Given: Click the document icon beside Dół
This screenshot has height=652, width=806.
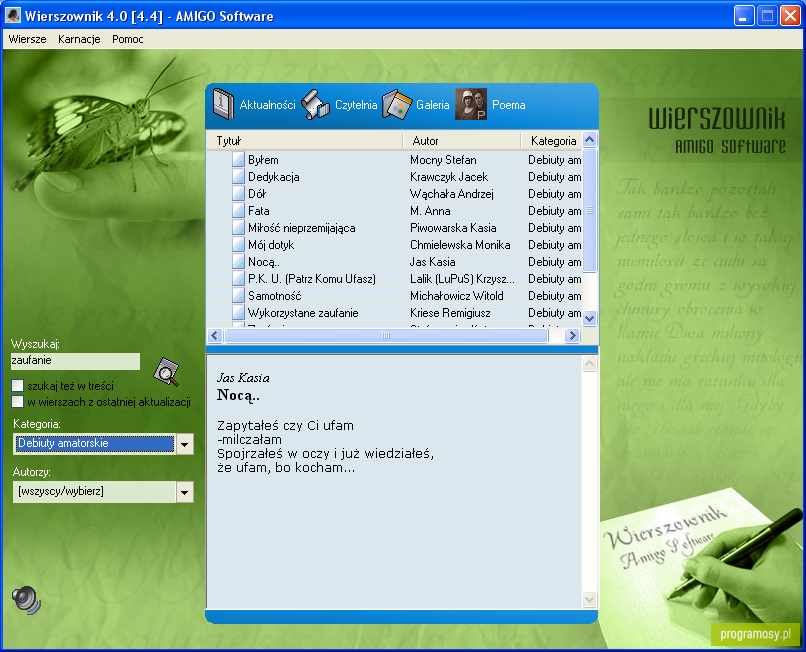Looking at the screenshot, I should [x=238, y=193].
